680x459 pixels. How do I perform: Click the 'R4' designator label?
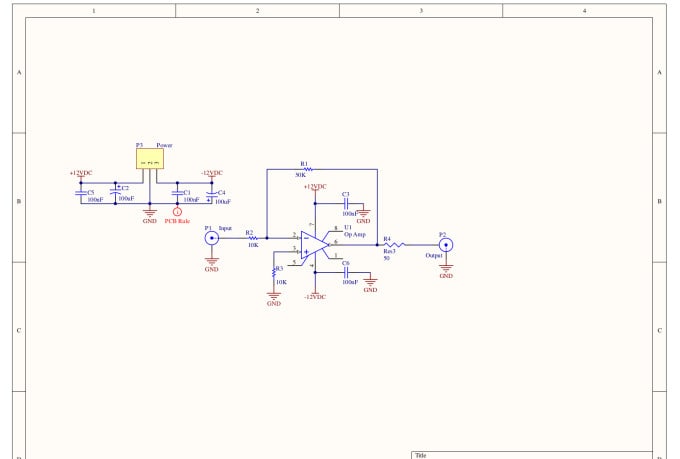(387, 239)
